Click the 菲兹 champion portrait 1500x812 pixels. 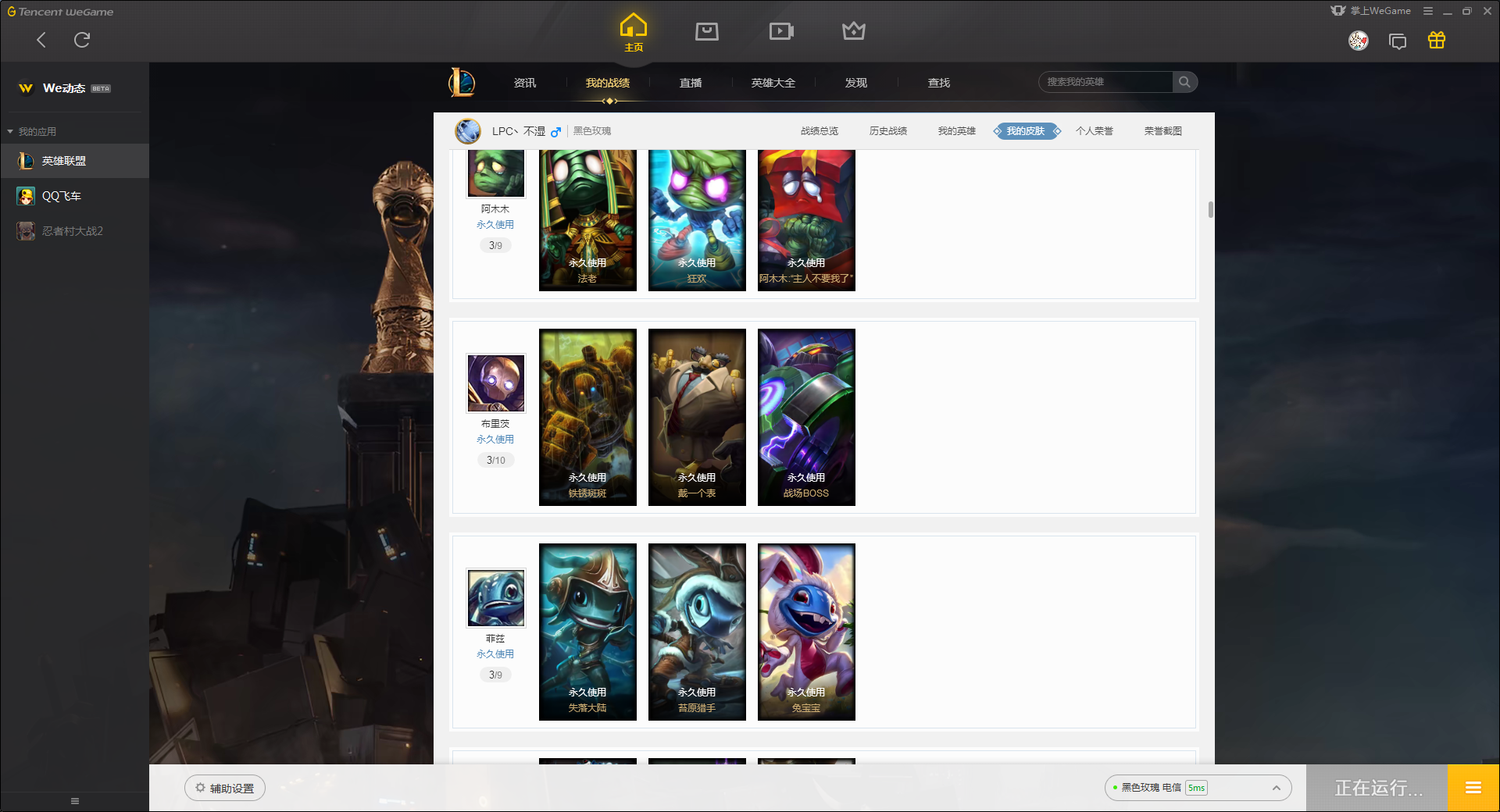(x=496, y=597)
